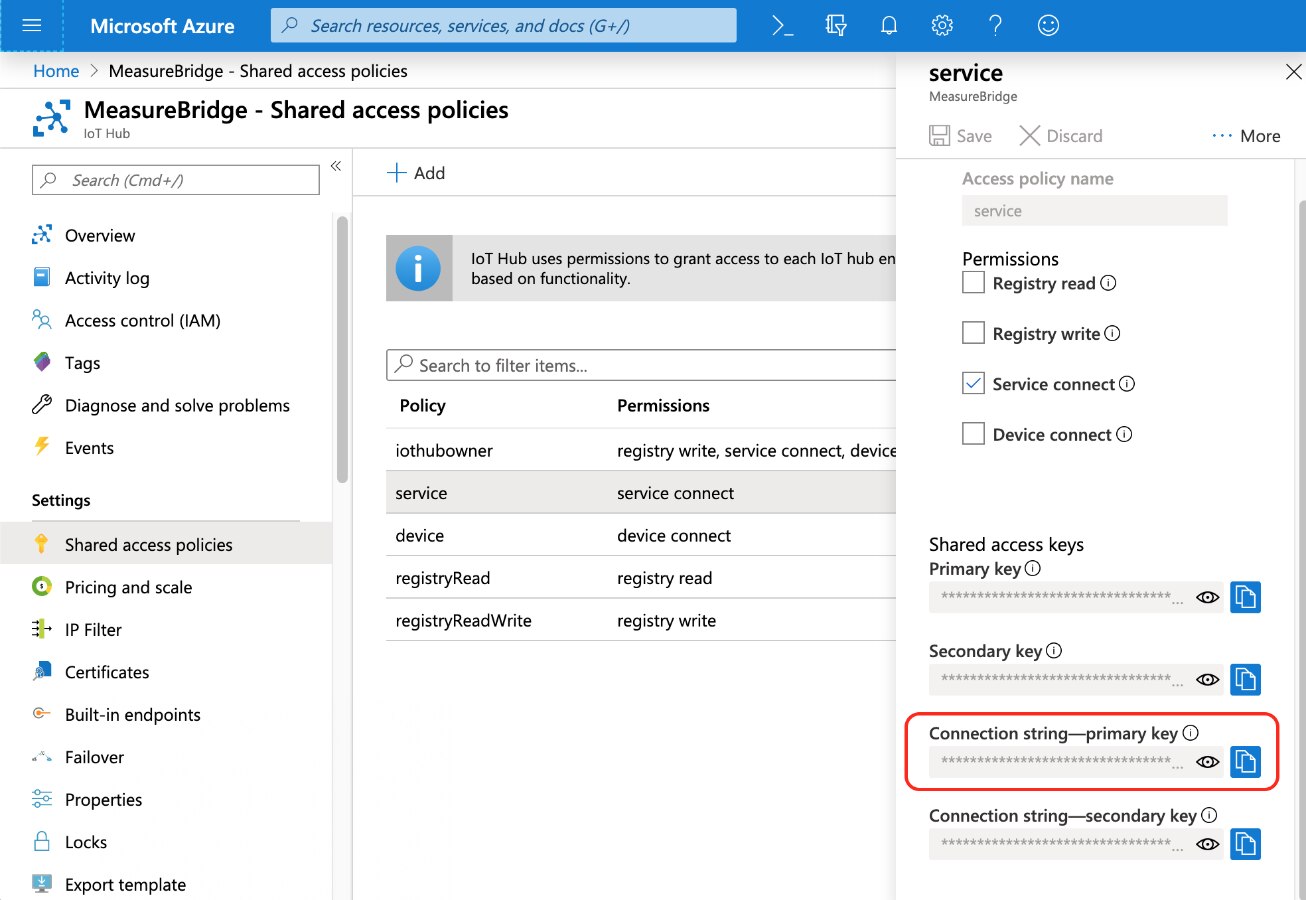Open Pricing and scale settings

point(128,587)
